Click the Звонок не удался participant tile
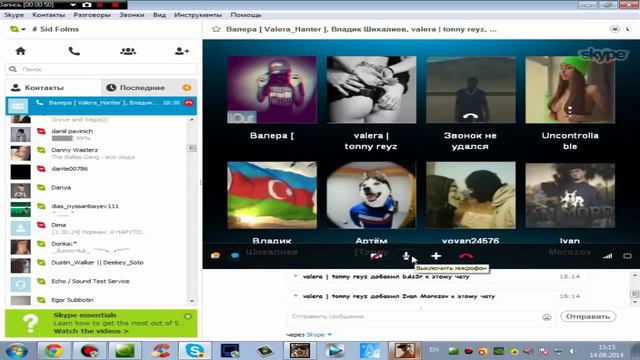Image resolution: width=640 pixels, height=360 pixels. (x=471, y=90)
